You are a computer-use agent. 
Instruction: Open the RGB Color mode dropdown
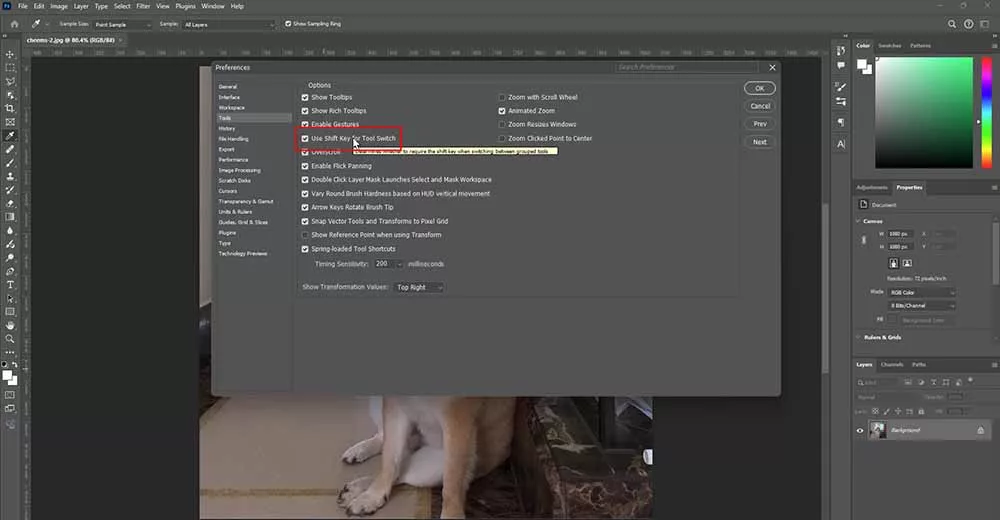point(922,292)
